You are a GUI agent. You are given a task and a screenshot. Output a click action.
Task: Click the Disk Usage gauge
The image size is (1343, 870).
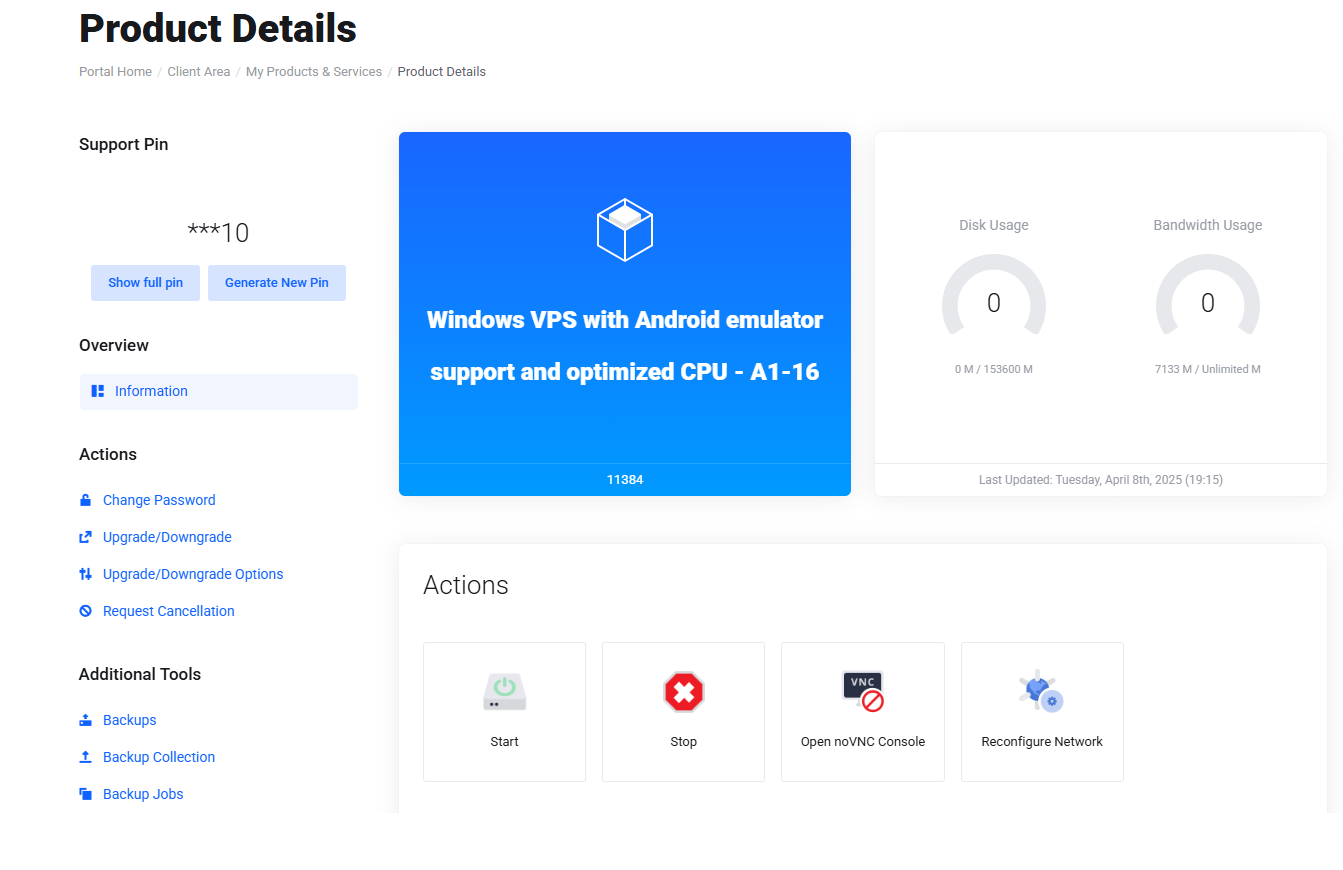tap(994, 295)
